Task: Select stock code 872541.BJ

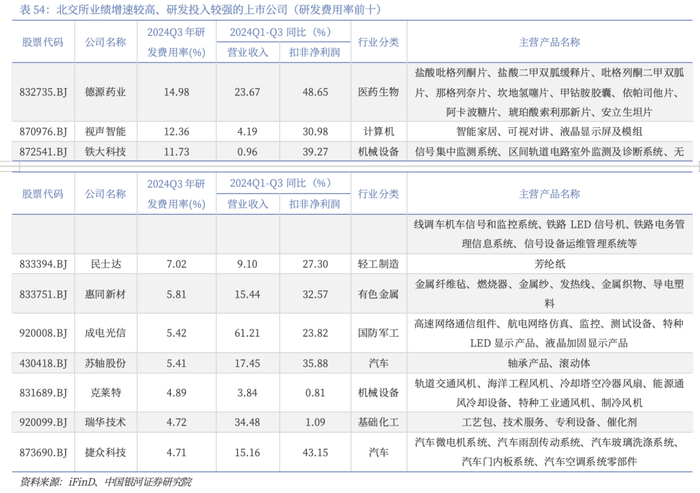Action: click(x=43, y=152)
